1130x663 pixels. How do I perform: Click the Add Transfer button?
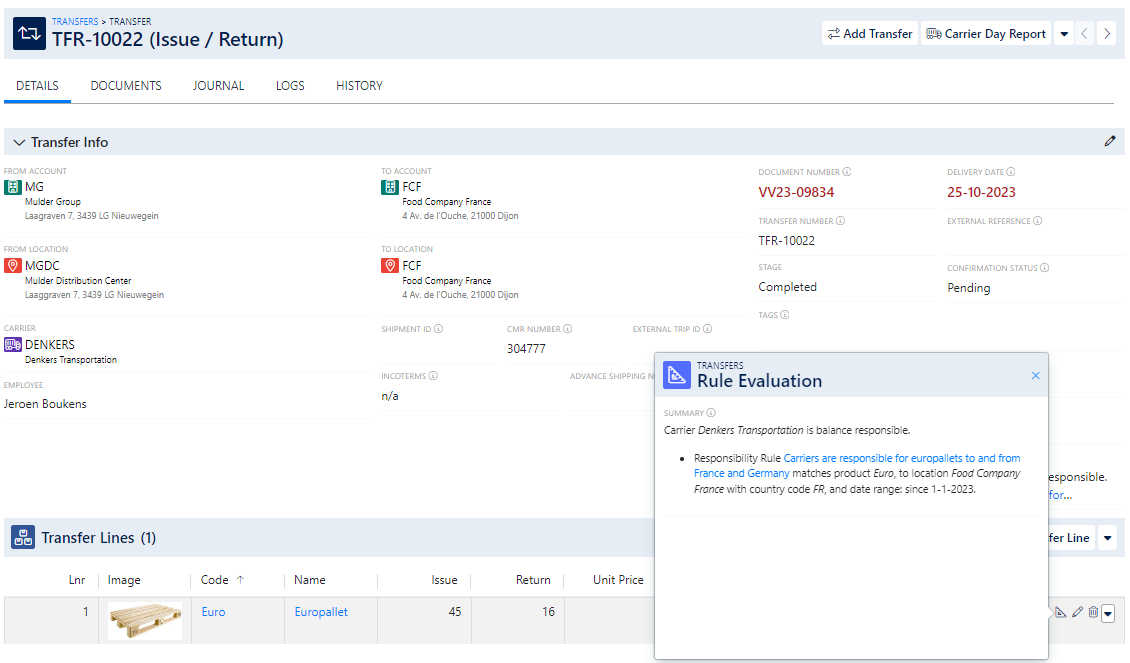(x=870, y=33)
